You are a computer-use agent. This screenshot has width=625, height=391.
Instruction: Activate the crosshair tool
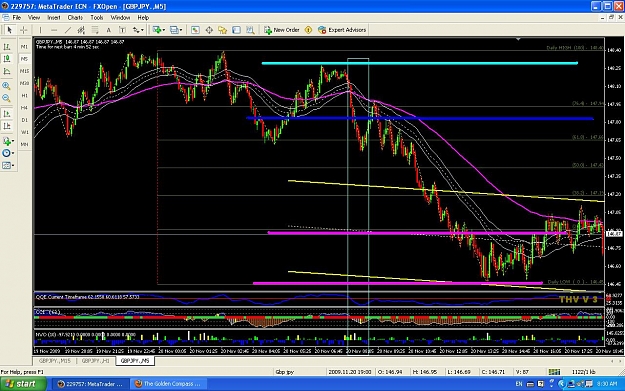pos(24,30)
